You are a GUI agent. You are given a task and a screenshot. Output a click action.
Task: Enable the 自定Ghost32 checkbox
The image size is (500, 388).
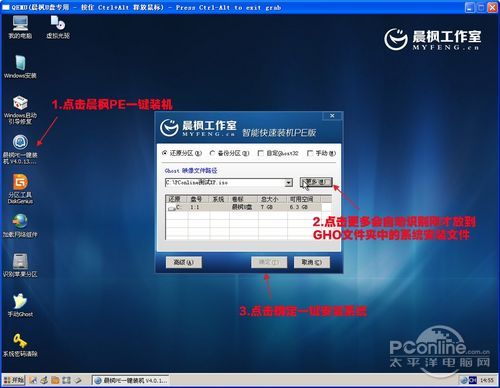pyautogui.click(x=261, y=153)
